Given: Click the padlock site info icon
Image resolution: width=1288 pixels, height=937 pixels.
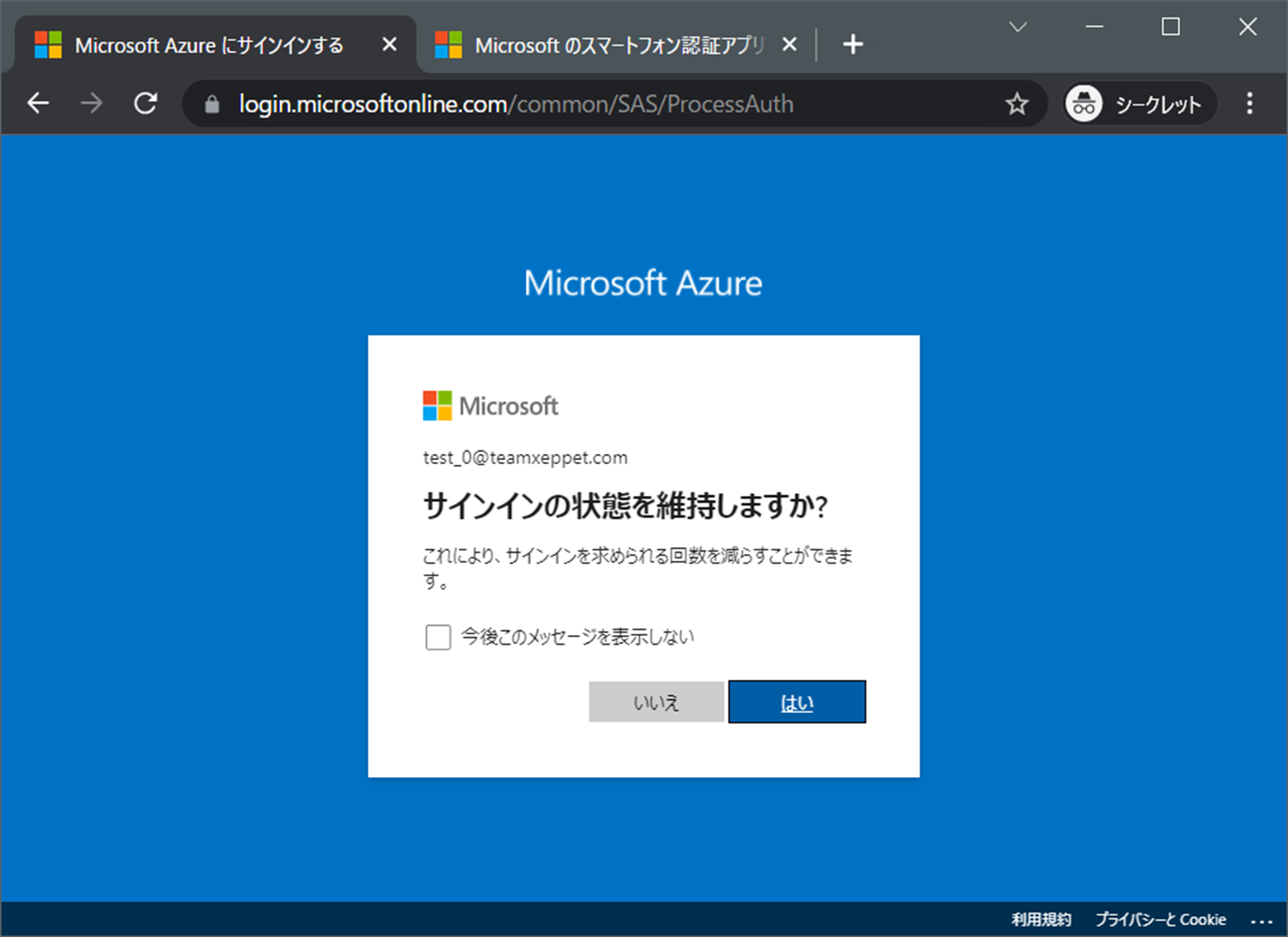Looking at the screenshot, I should (x=212, y=104).
